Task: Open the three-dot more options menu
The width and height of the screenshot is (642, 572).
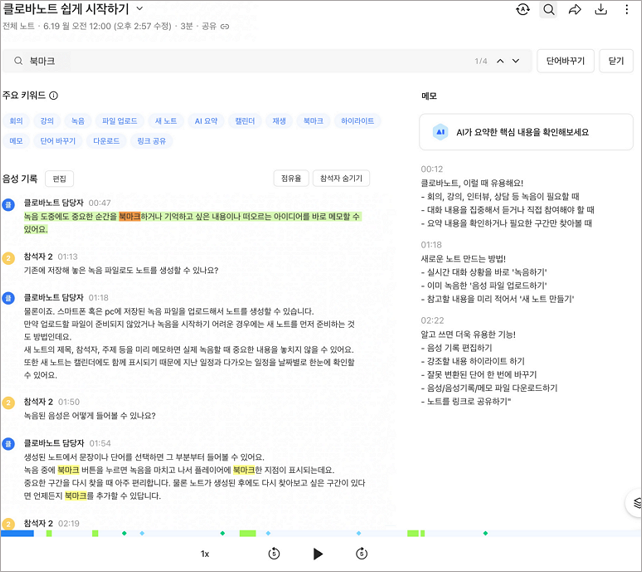Action: coord(626,9)
